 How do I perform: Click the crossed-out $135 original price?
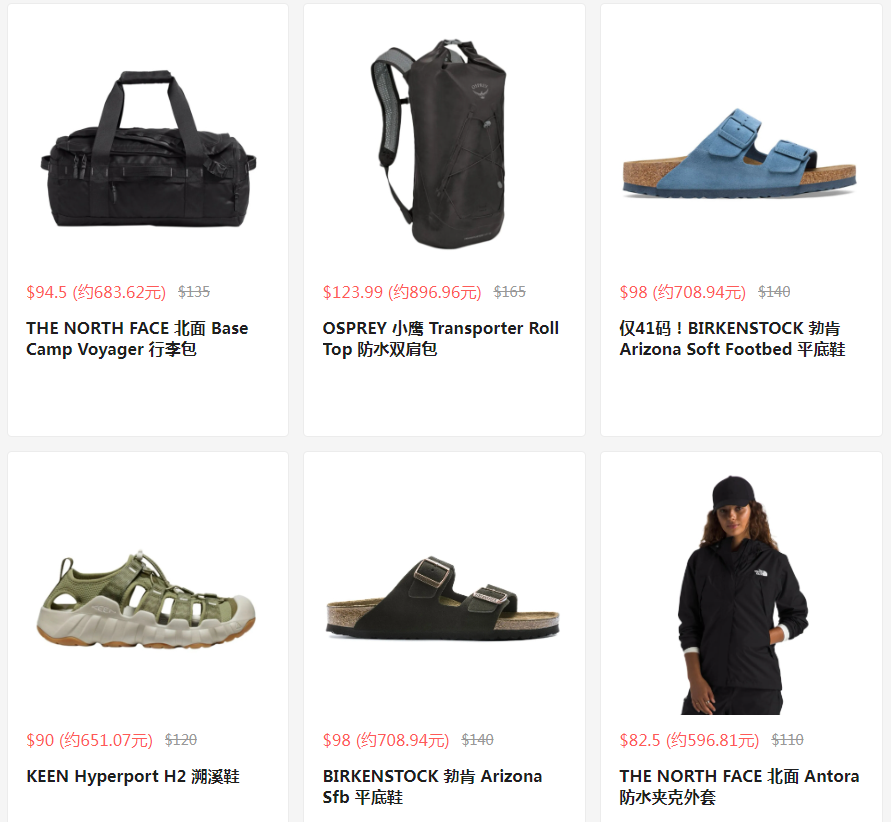click(194, 292)
